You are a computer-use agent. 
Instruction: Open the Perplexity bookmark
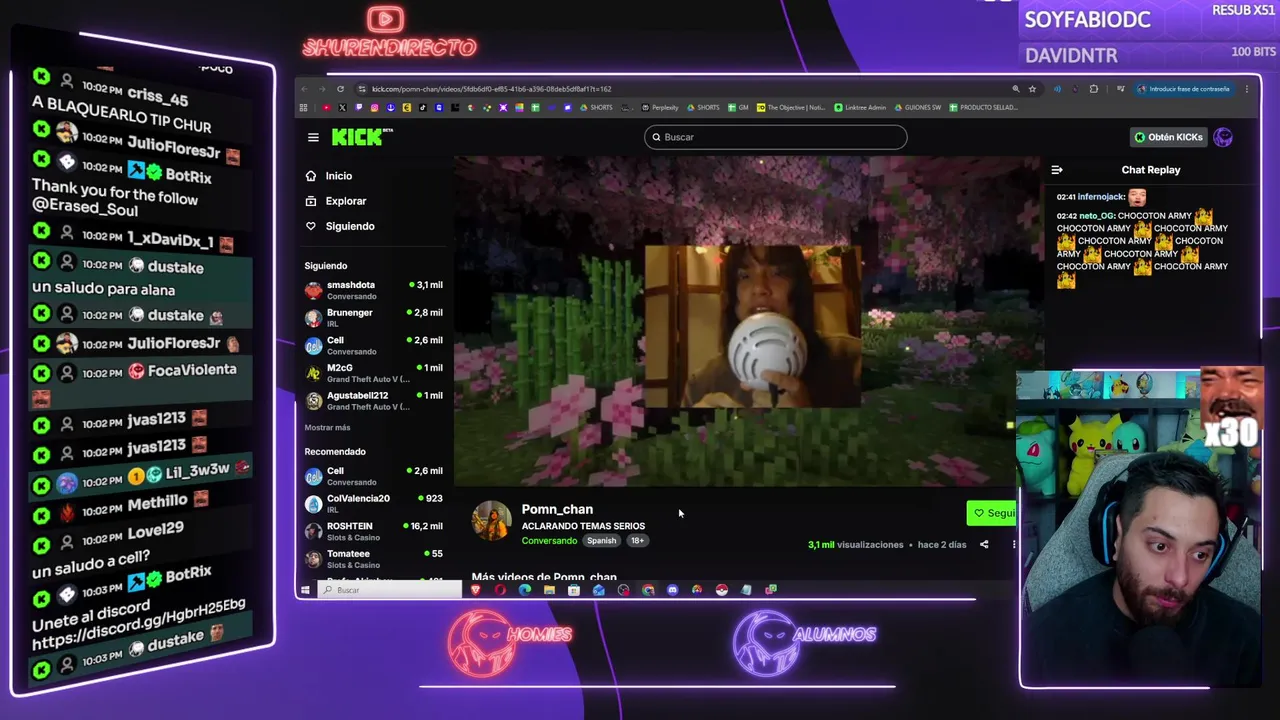(x=660, y=107)
